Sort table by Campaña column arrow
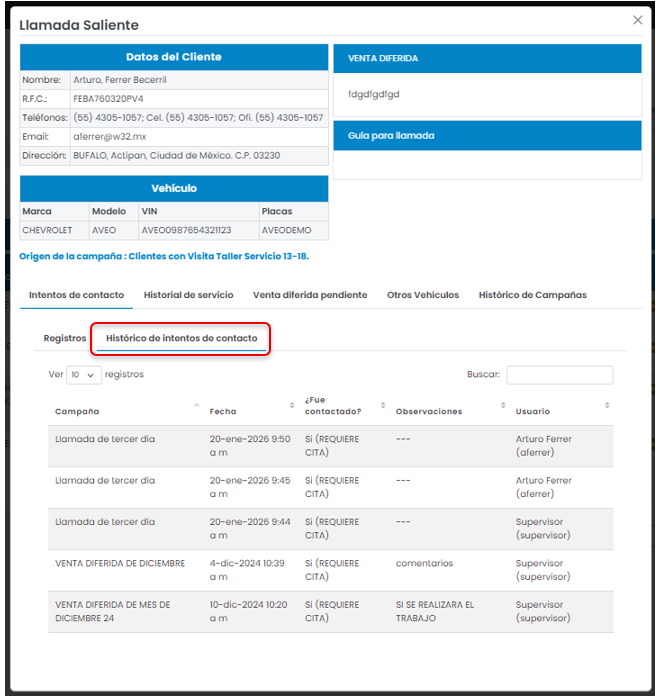 [x=196, y=405]
